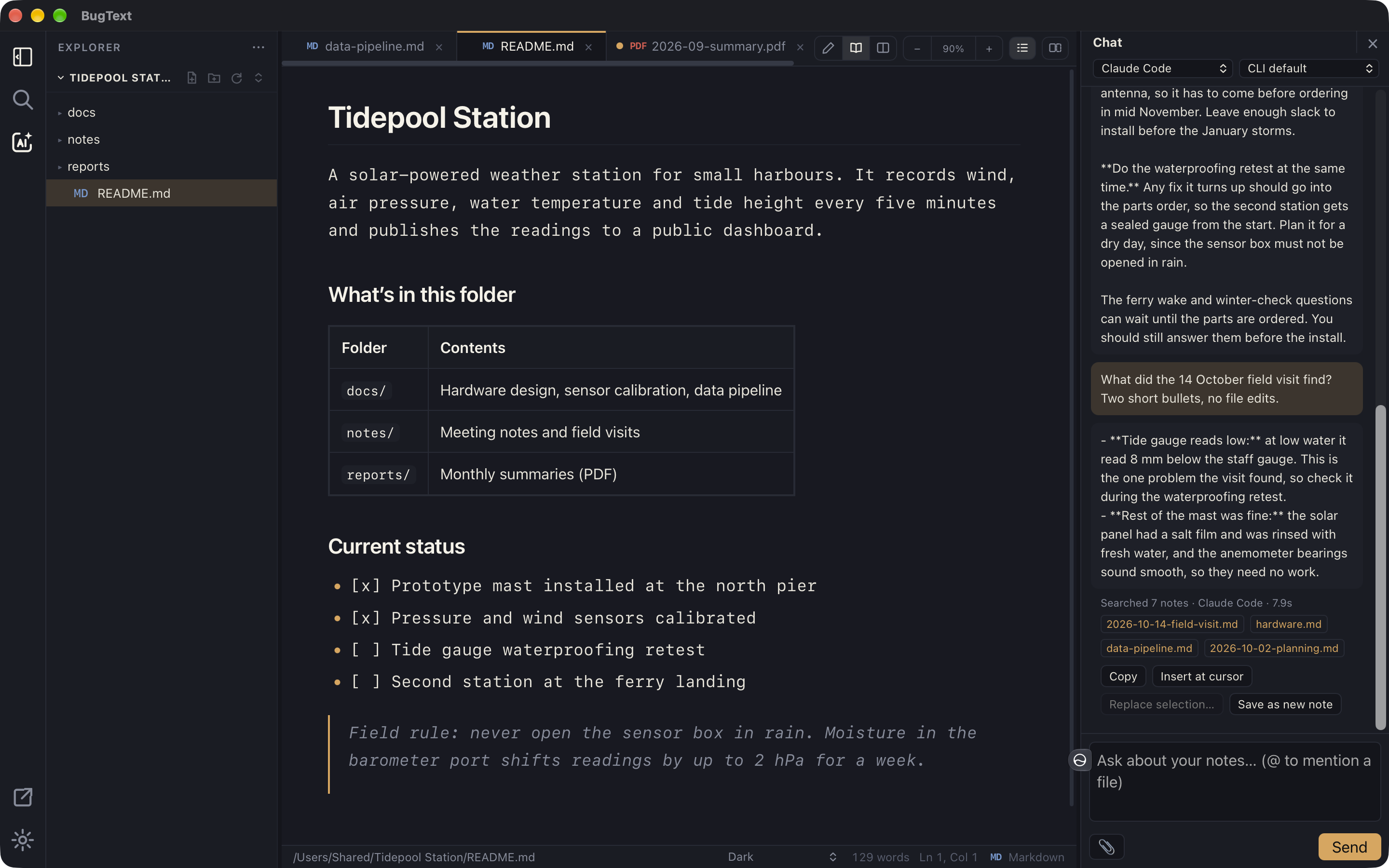Click the Copy button in chat
1389x868 pixels.
(x=1123, y=676)
